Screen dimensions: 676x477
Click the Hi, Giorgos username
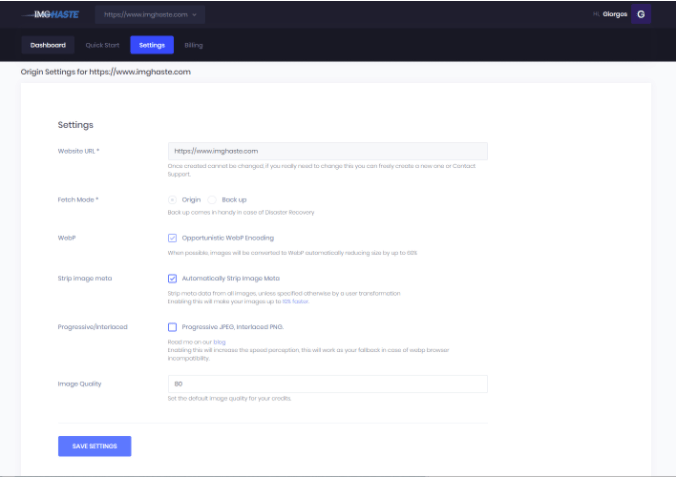pos(606,15)
